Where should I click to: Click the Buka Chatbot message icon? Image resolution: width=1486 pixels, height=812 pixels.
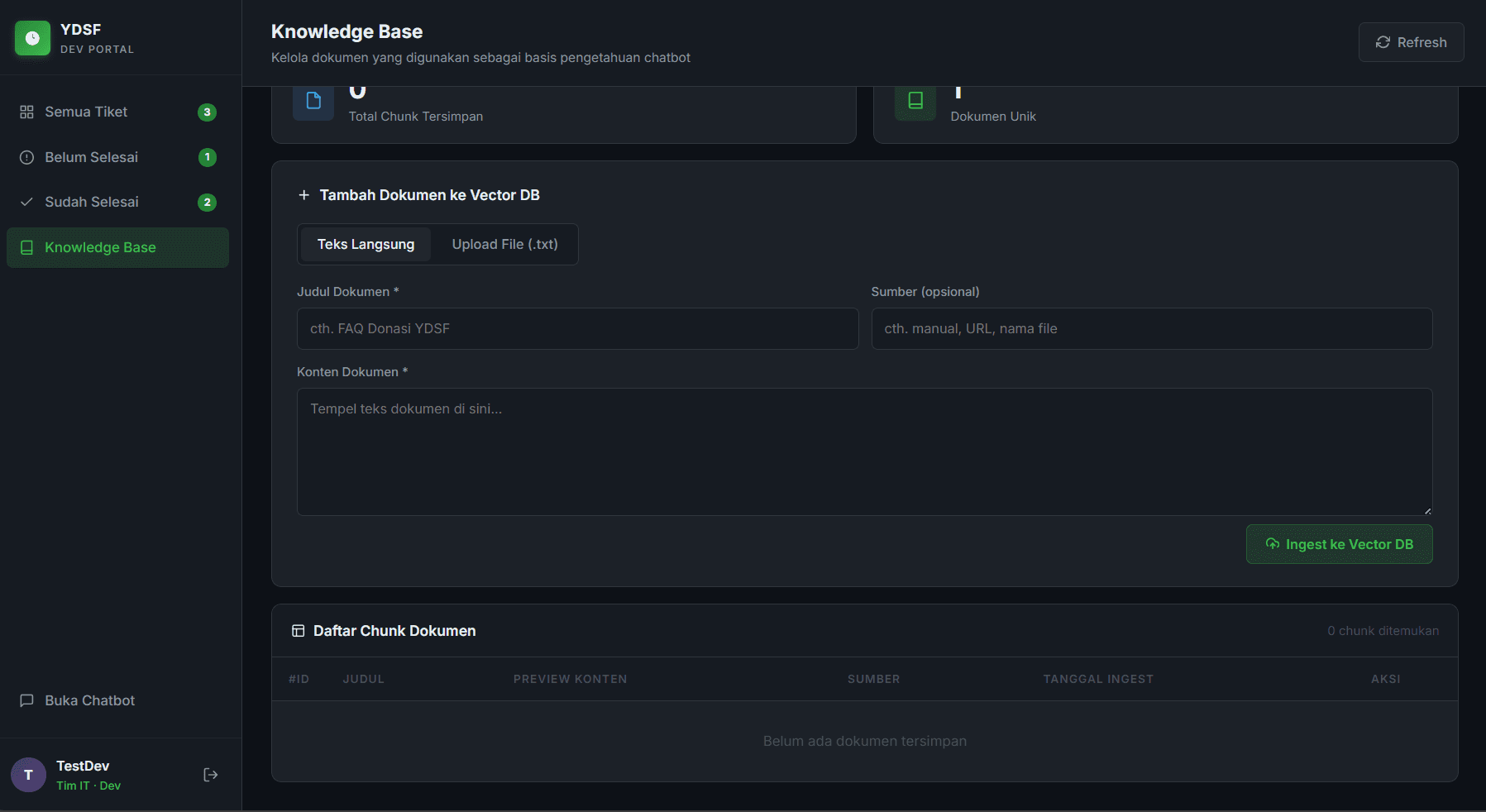pos(26,700)
